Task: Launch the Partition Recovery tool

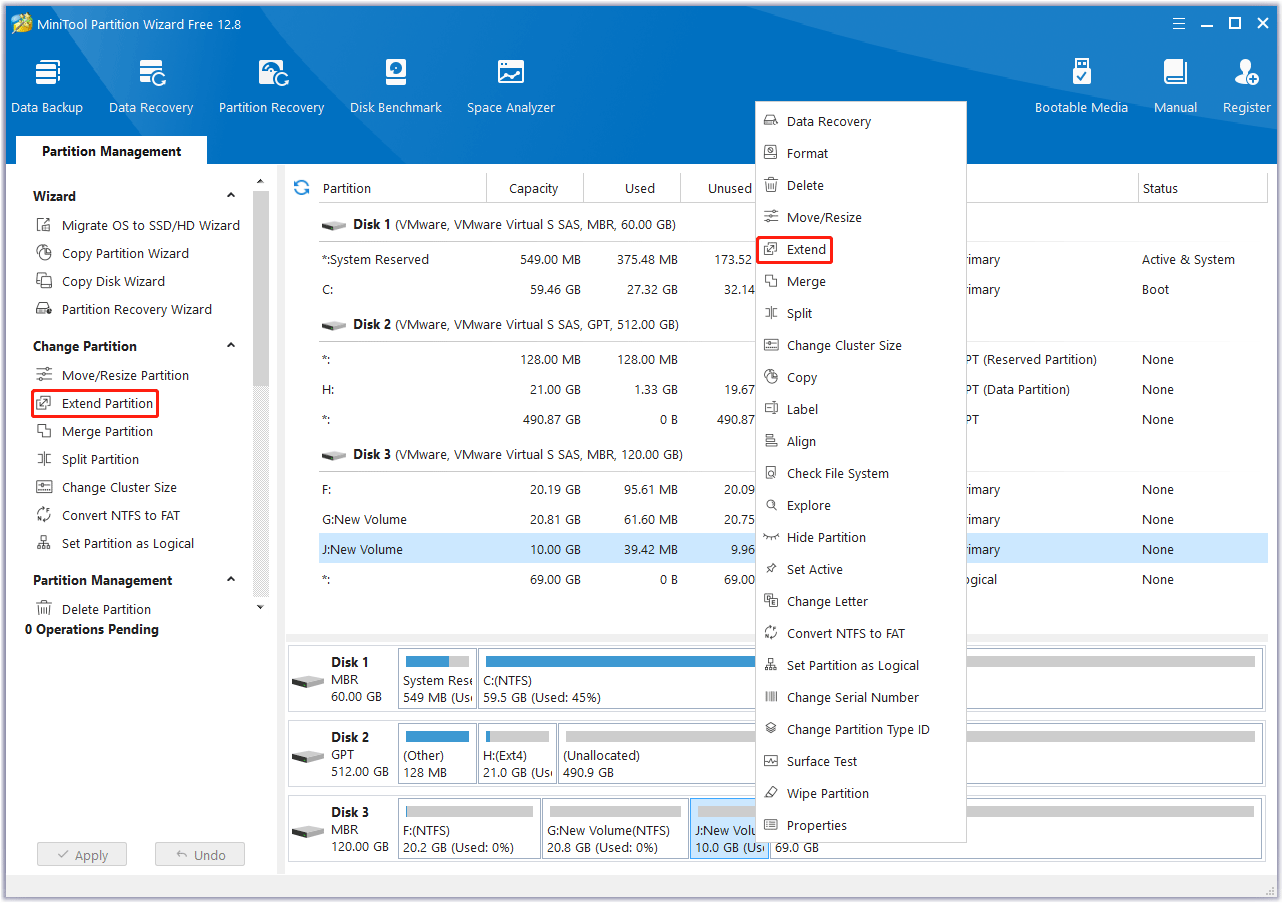Action: tap(271, 86)
